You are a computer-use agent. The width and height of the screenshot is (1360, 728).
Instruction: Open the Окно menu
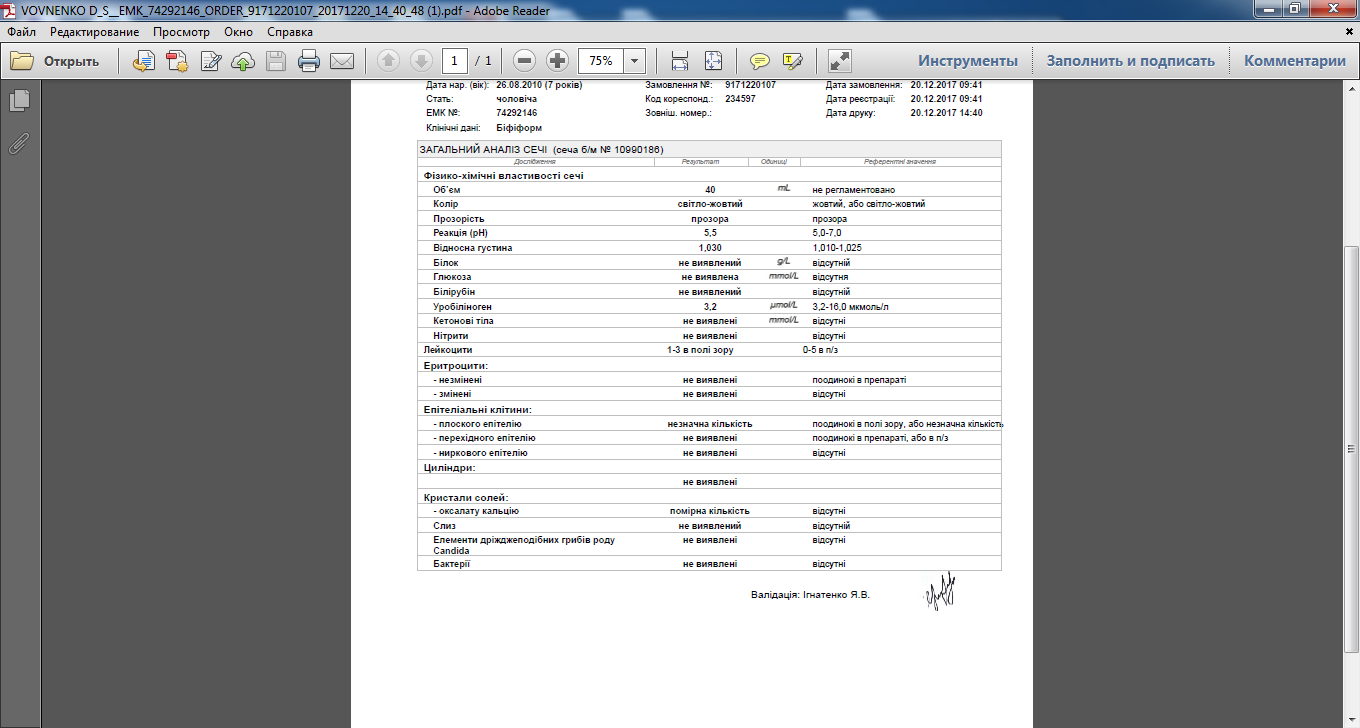(239, 32)
